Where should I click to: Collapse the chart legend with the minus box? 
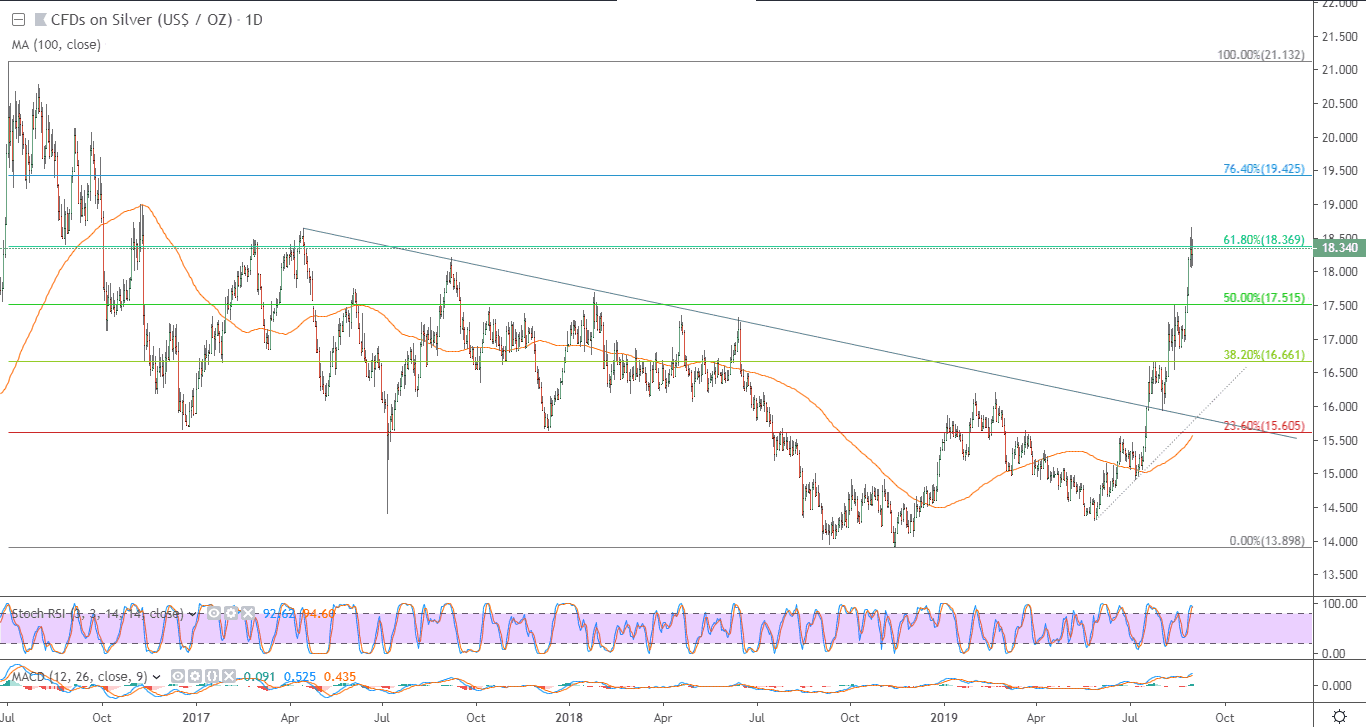click(x=17, y=20)
